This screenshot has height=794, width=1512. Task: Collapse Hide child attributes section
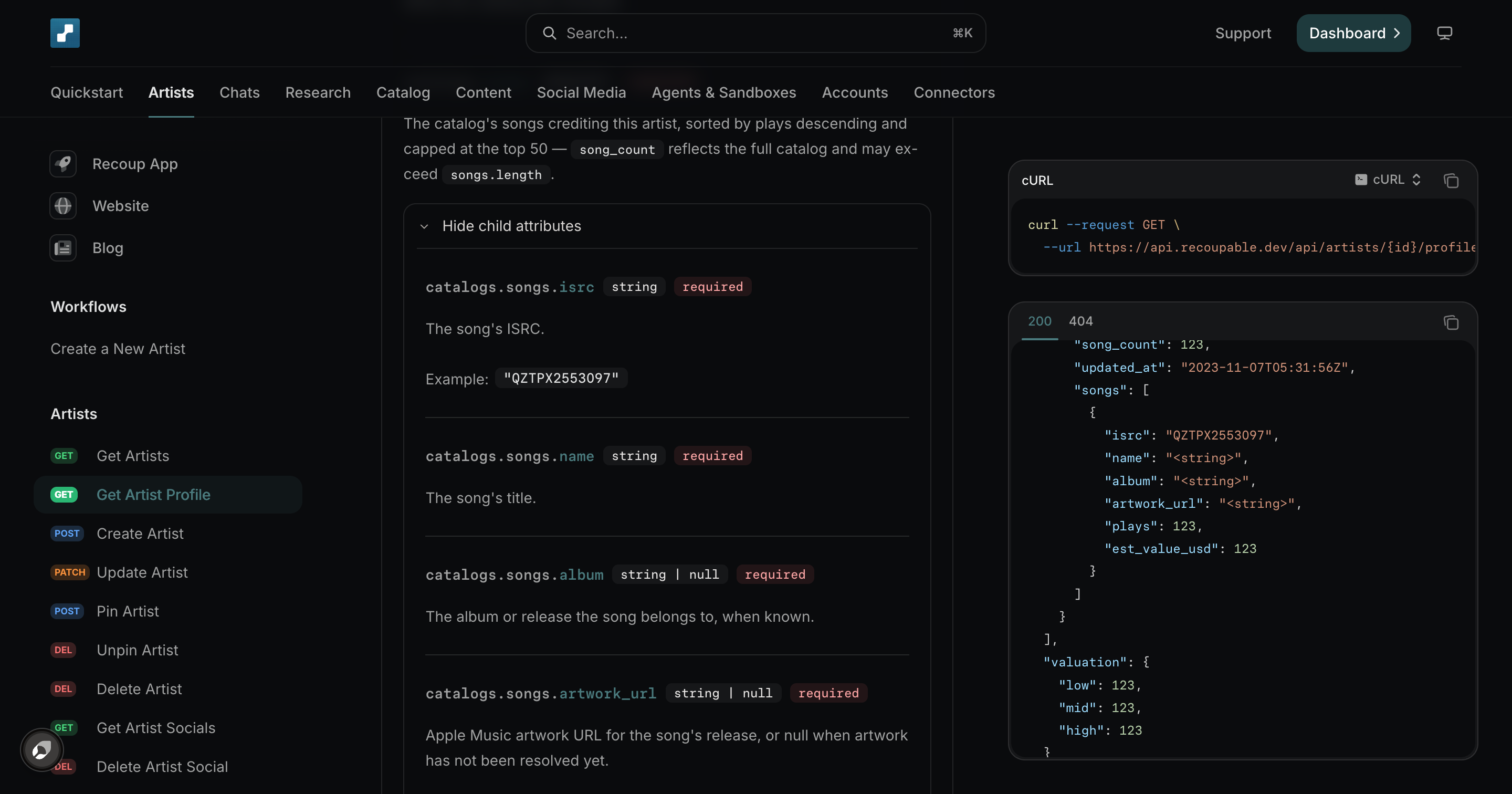(501, 226)
